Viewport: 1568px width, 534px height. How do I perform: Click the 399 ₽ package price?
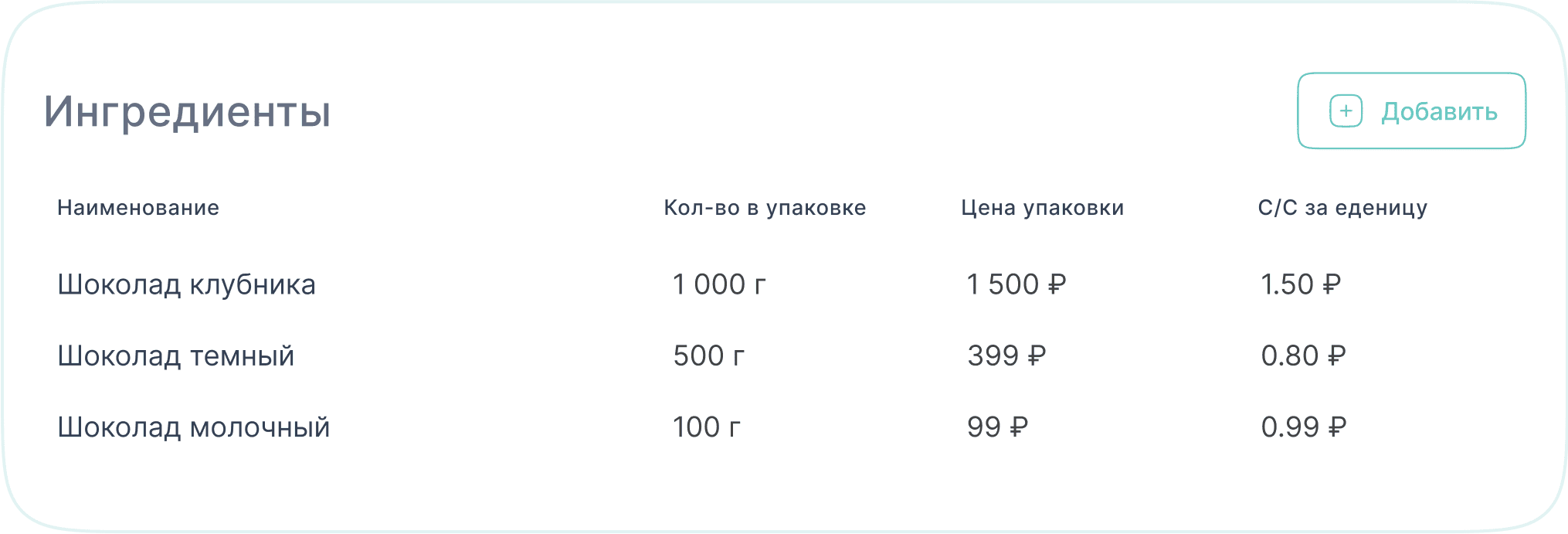click(x=1007, y=355)
